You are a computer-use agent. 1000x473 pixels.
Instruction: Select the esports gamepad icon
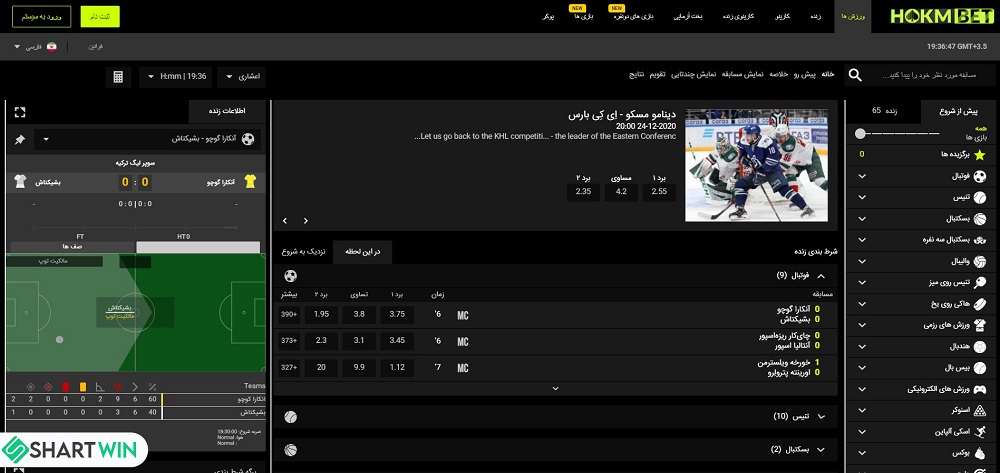tap(980, 389)
